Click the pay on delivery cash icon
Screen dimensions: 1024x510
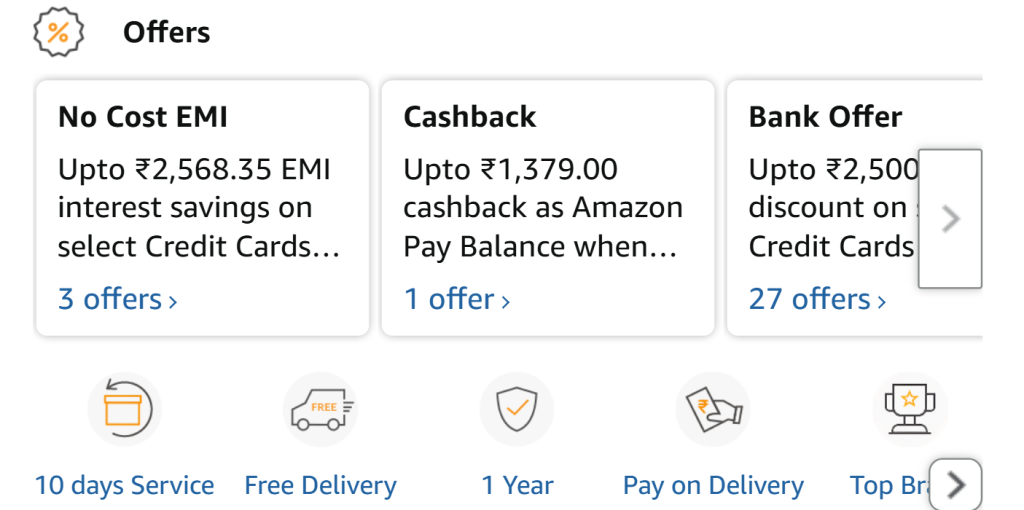pyautogui.click(x=713, y=409)
